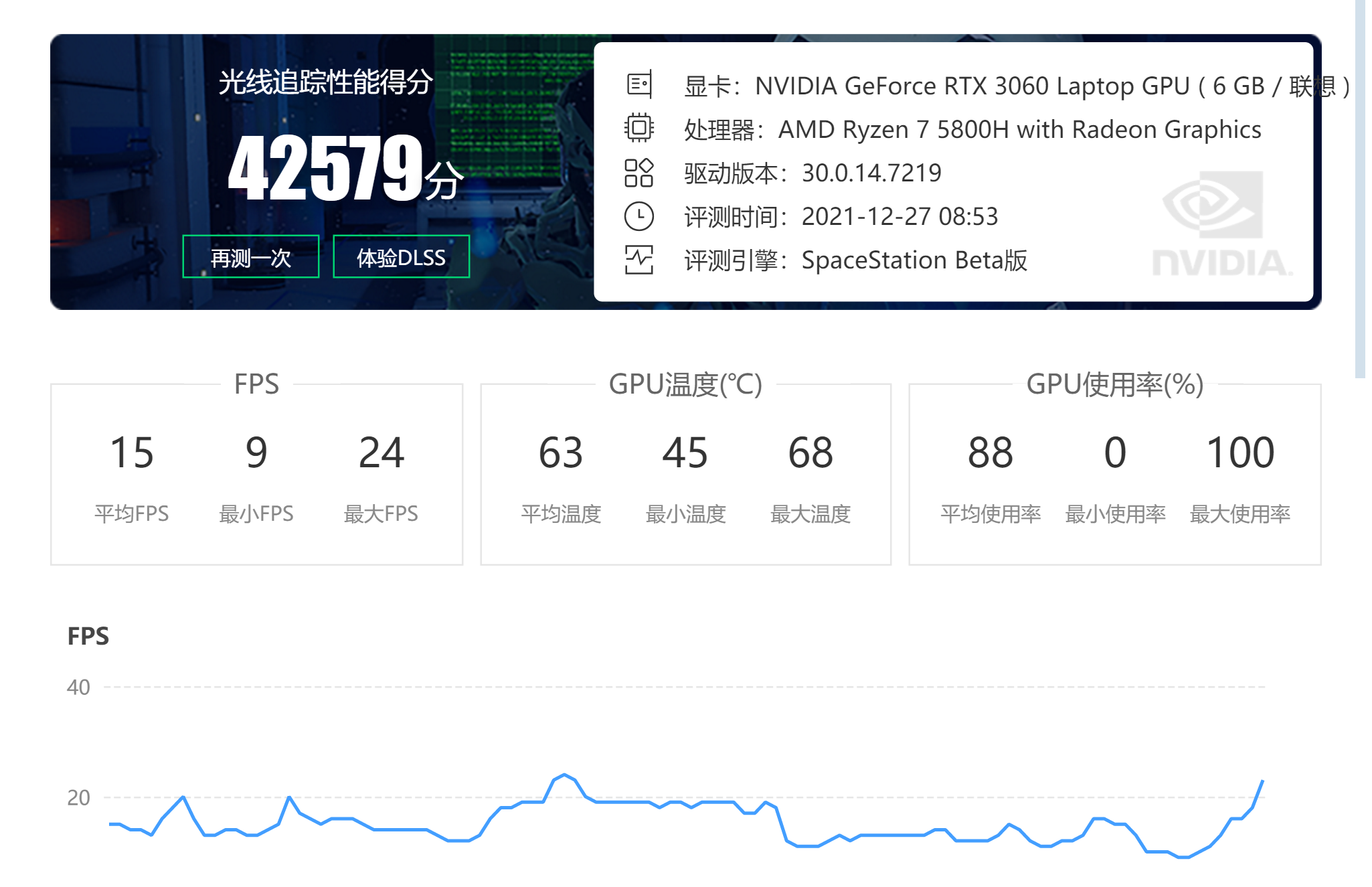
Task: Click the average usage value 88
Action: pyautogui.click(x=991, y=453)
